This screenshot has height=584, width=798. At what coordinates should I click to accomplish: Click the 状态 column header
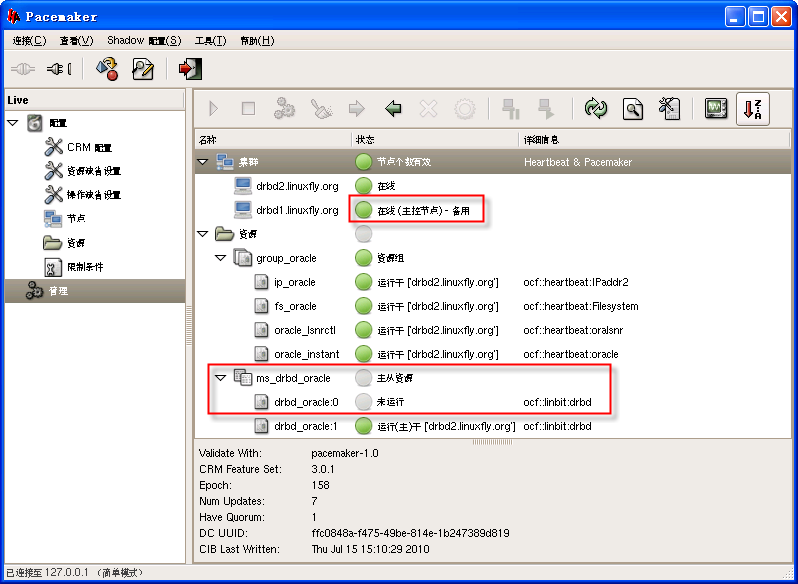pyautogui.click(x=366, y=139)
